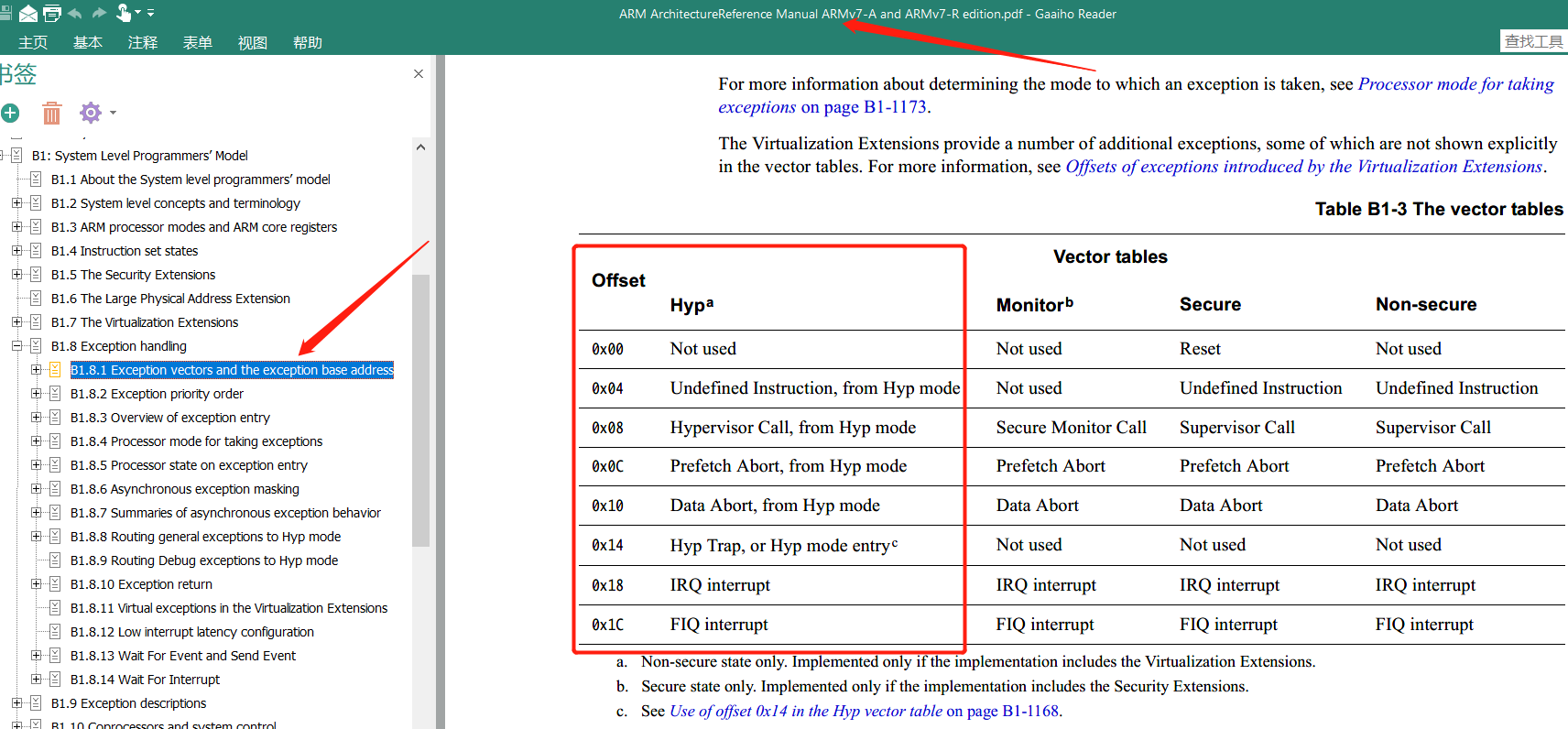
Task: Open 'Offsets of exceptions introduced by the Virtualization Extensions' link
Action: pos(1304,167)
